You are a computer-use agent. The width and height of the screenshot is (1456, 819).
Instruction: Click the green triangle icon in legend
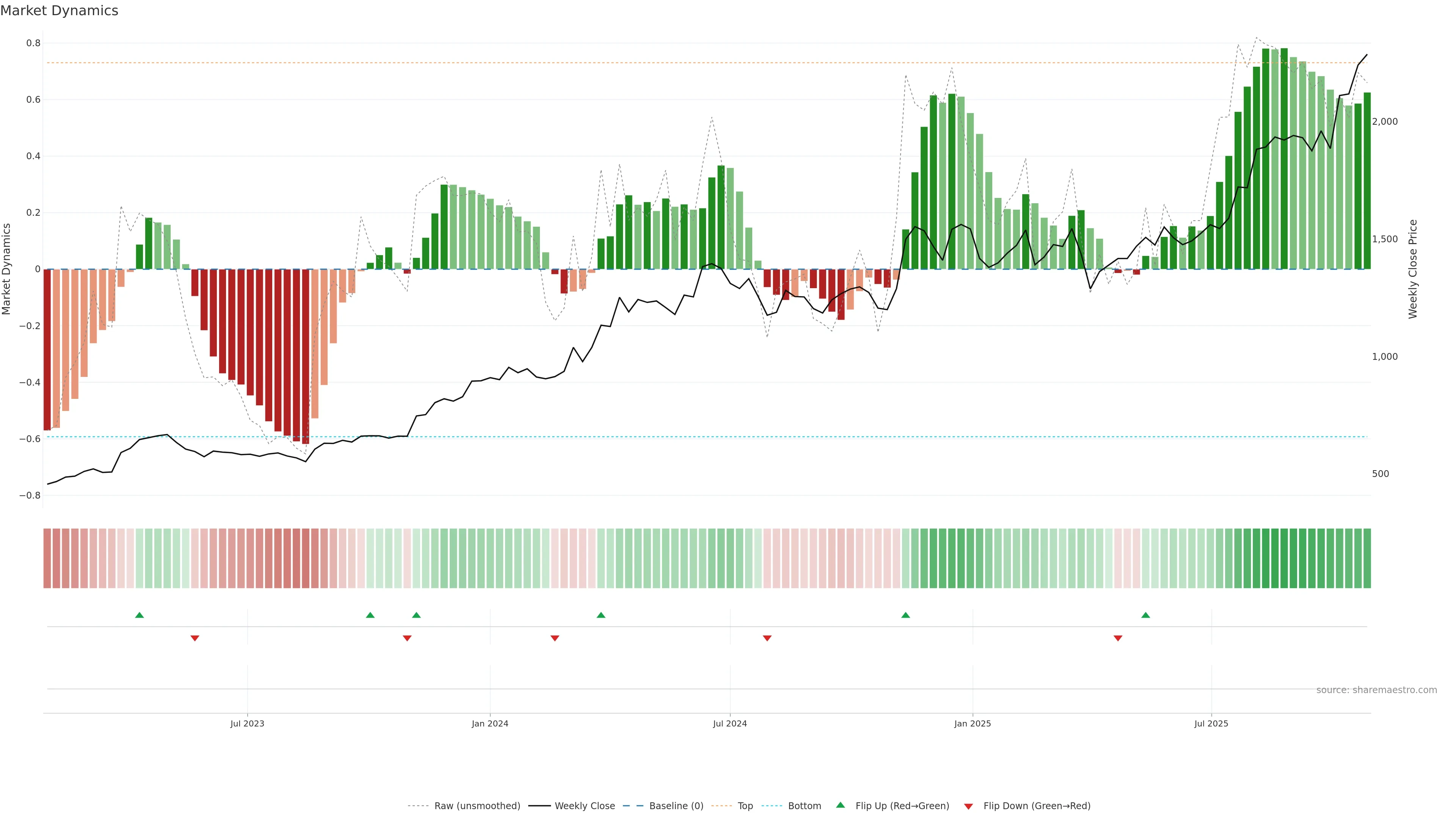tap(841, 805)
